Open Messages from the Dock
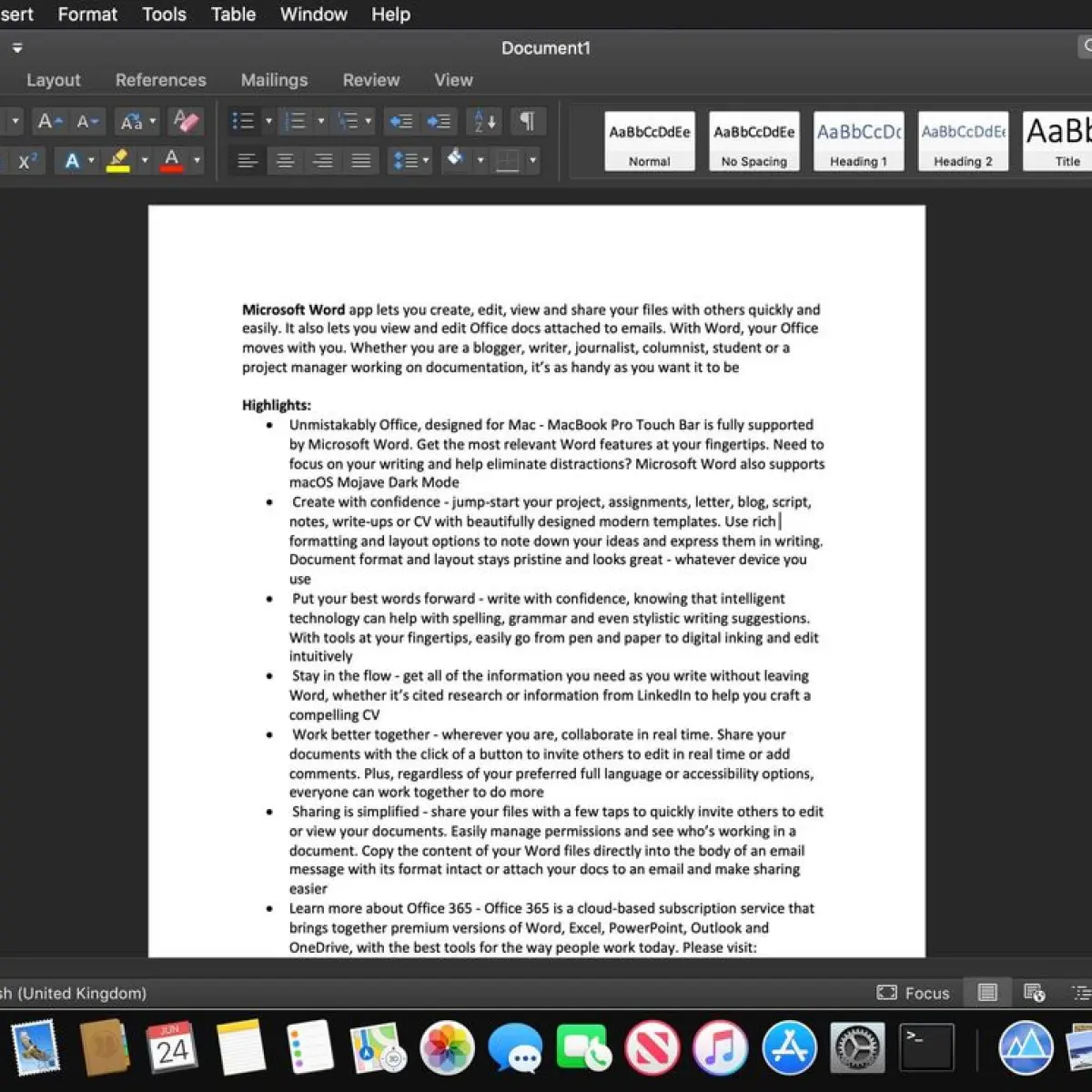The width and height of the screenshot is (1092, 1092). (x=515, y=1048)
